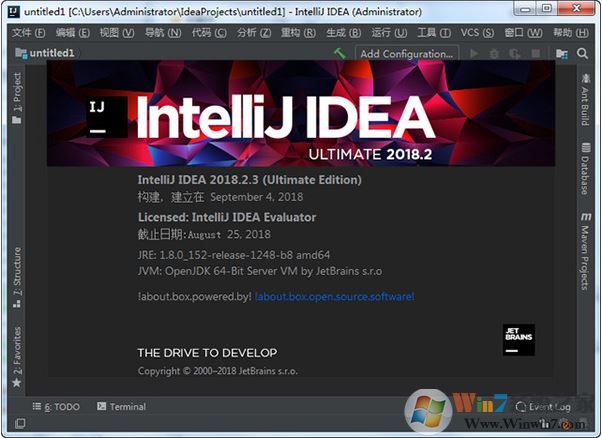The width and height of the screenshot is (602, 438).
Task: Click the September 4, 2018 build date text
Action: [256, 197]
